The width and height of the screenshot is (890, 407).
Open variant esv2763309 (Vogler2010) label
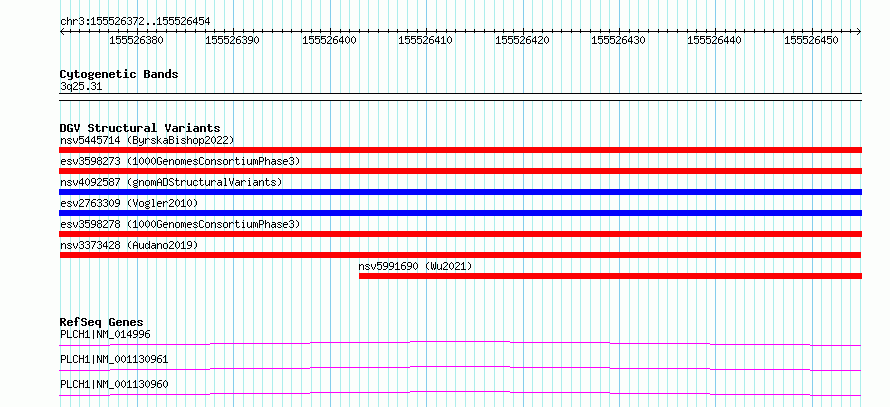point(129,203)
